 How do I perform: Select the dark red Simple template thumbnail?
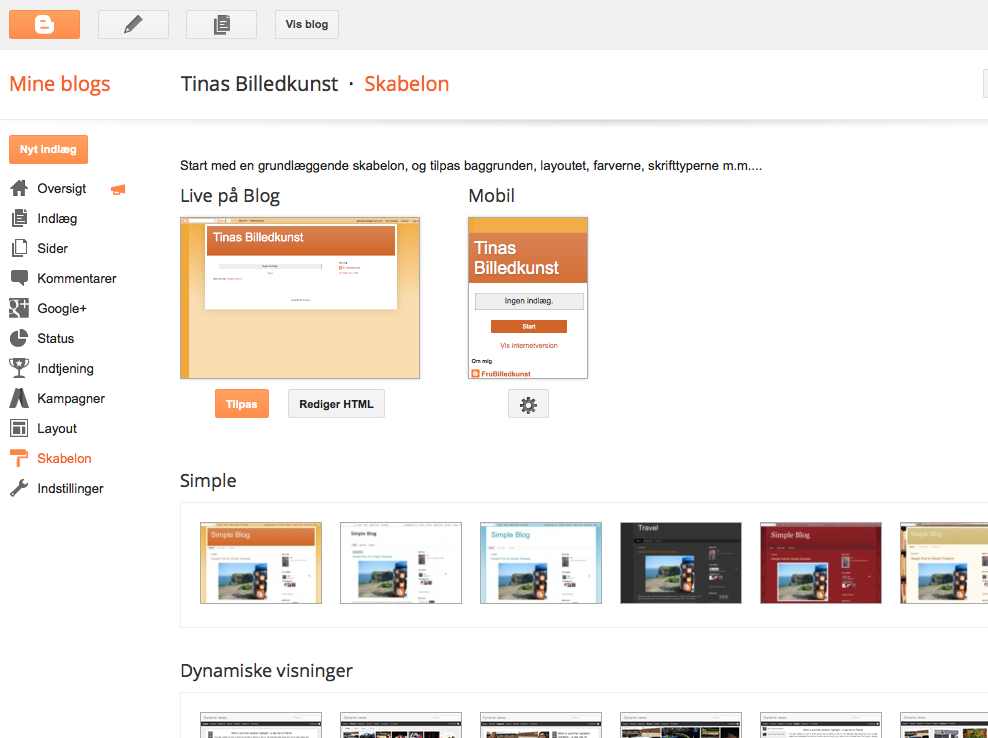[821, 563]
